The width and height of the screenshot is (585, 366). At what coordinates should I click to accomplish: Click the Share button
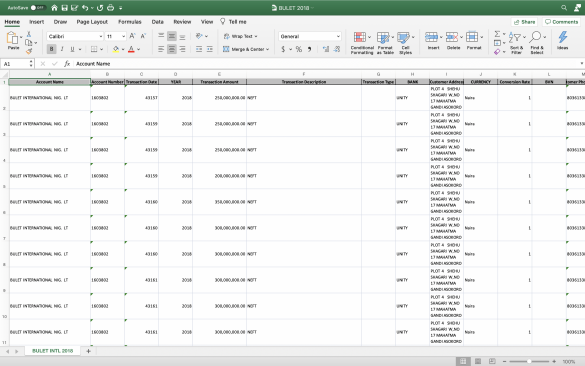pyautogui.click(x=524, y=22)
